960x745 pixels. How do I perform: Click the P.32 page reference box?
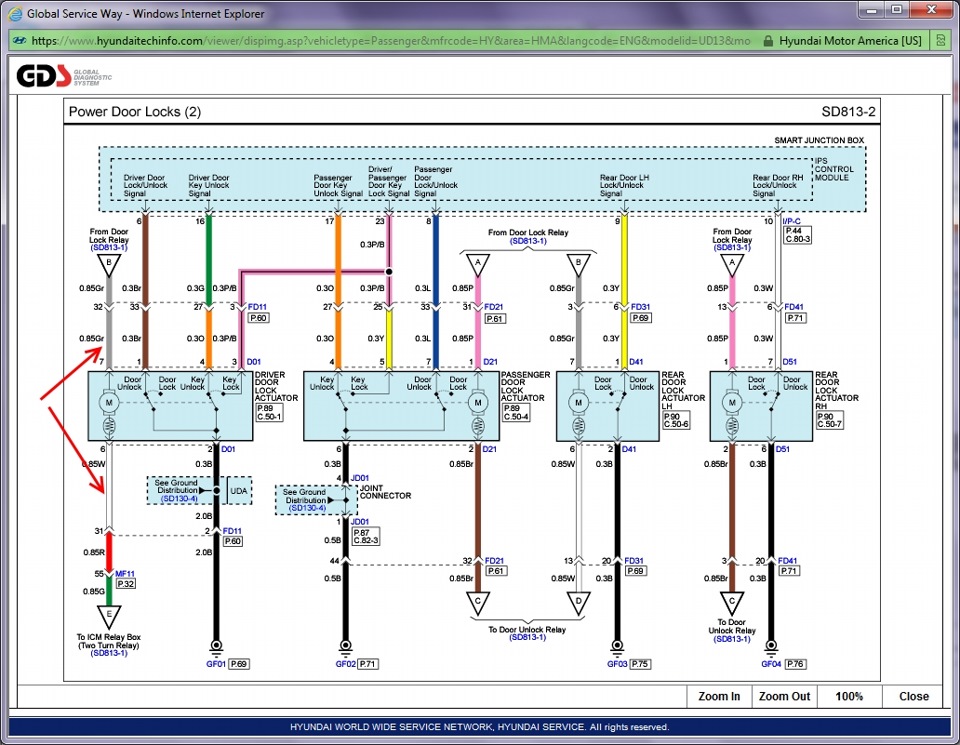[126, 584]
